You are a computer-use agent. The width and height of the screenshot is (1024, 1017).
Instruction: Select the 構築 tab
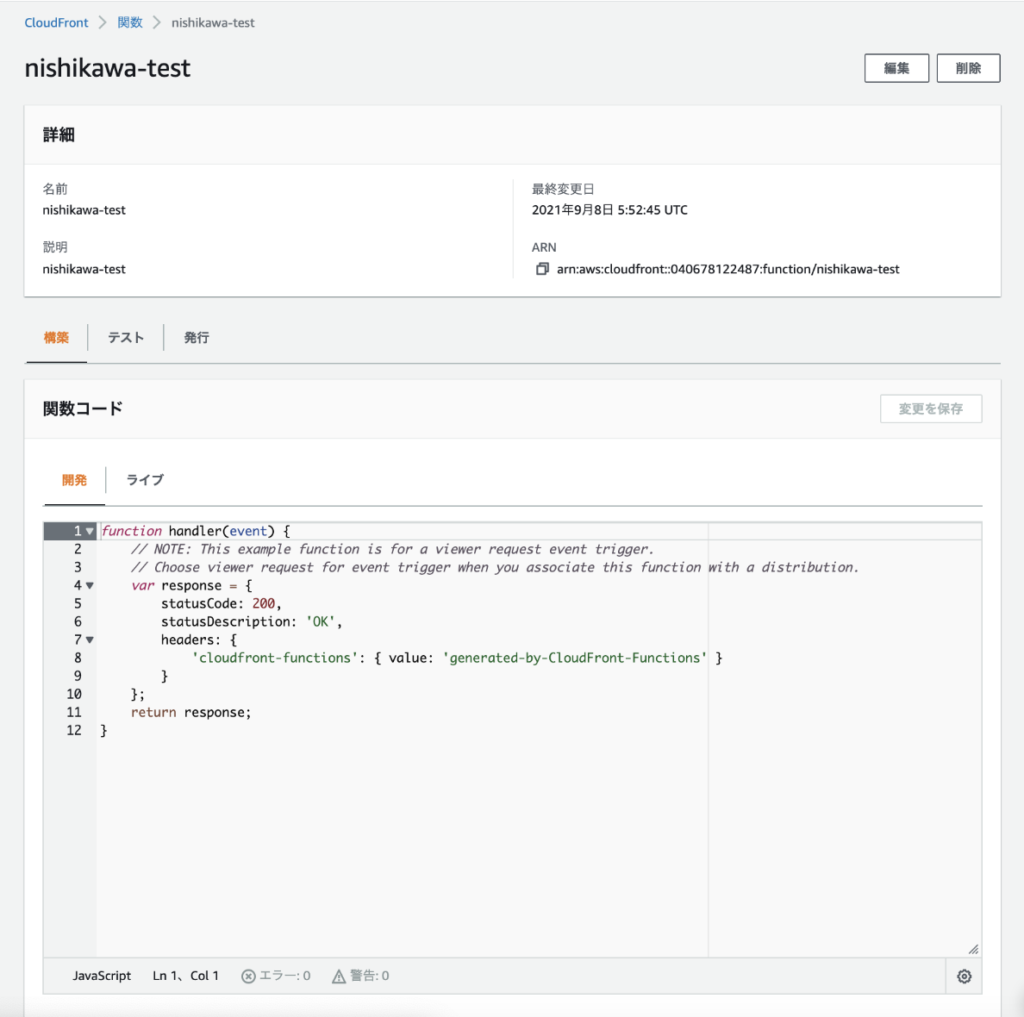[56, 337]
